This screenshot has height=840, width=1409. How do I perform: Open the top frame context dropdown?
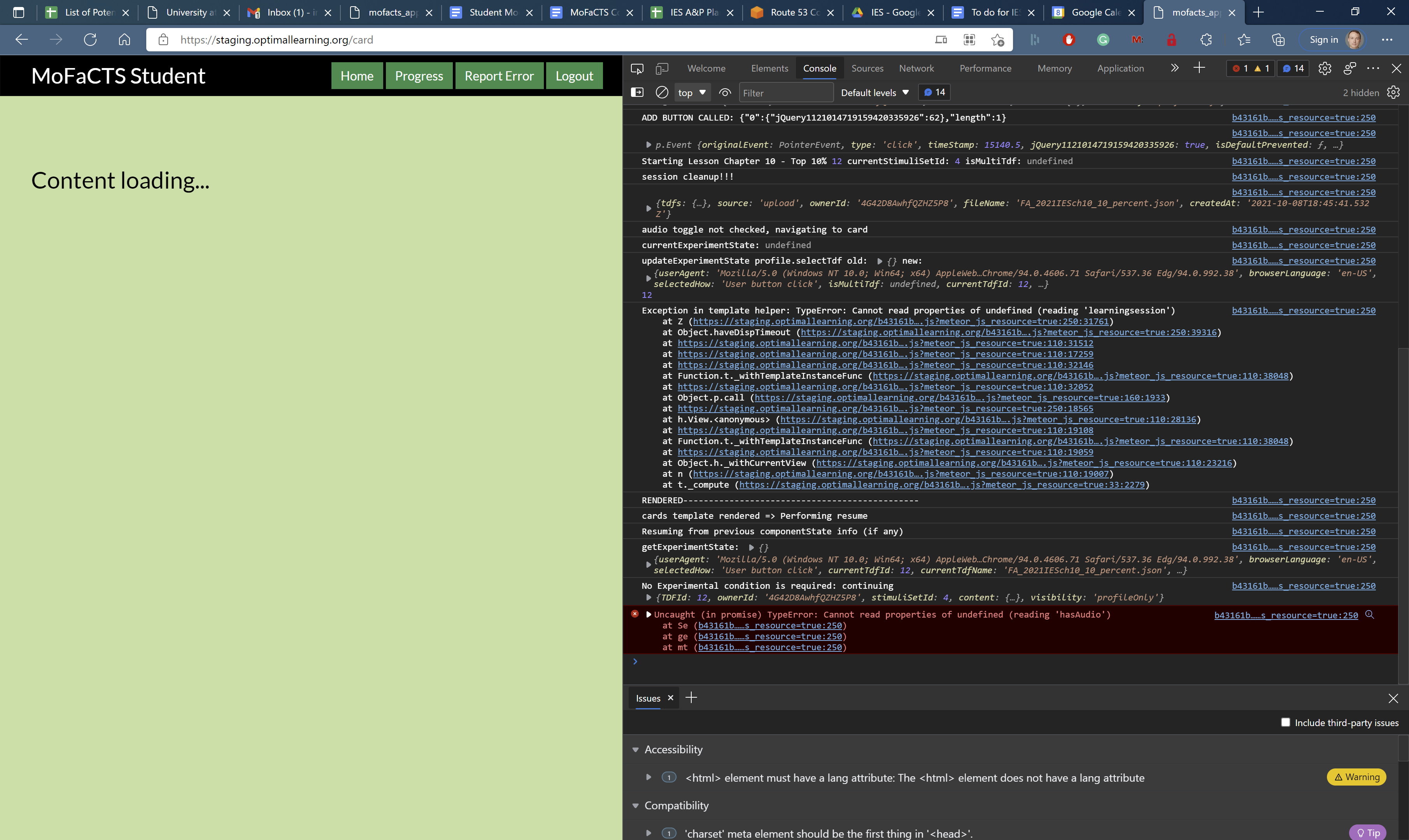point(692,92)
